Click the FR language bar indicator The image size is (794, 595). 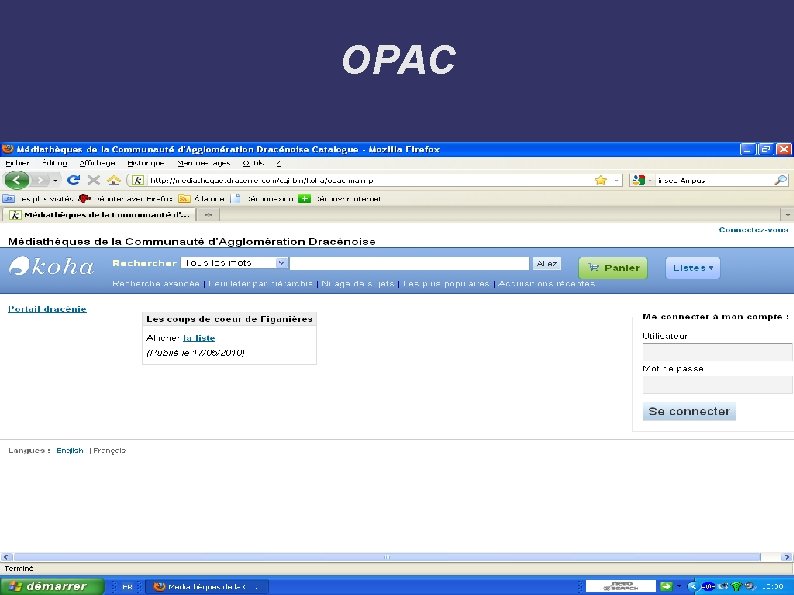(127, 587)
